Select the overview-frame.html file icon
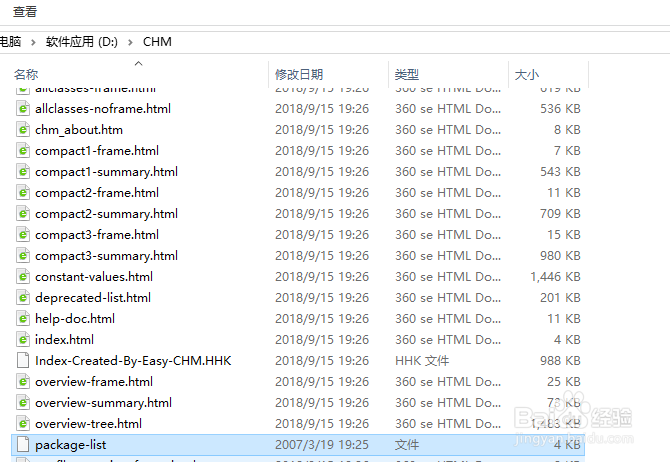 pos(23,381)
